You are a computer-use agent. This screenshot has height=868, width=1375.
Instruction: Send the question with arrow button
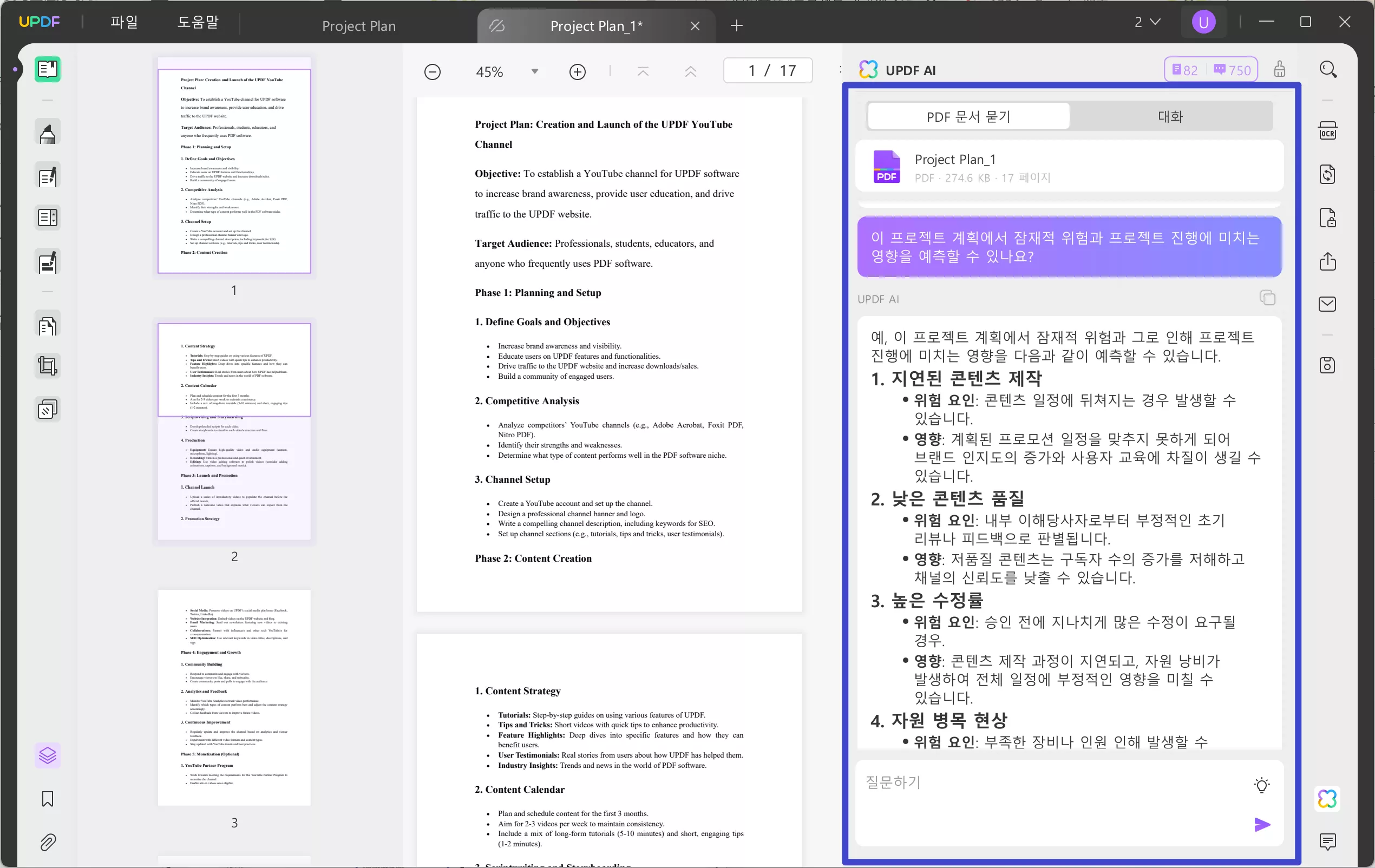tap(1262, 825)
